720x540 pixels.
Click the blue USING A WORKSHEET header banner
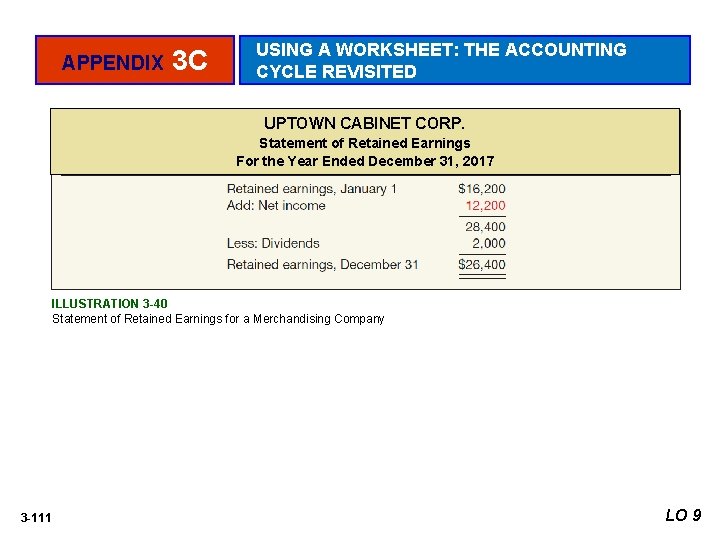point(465,60)
